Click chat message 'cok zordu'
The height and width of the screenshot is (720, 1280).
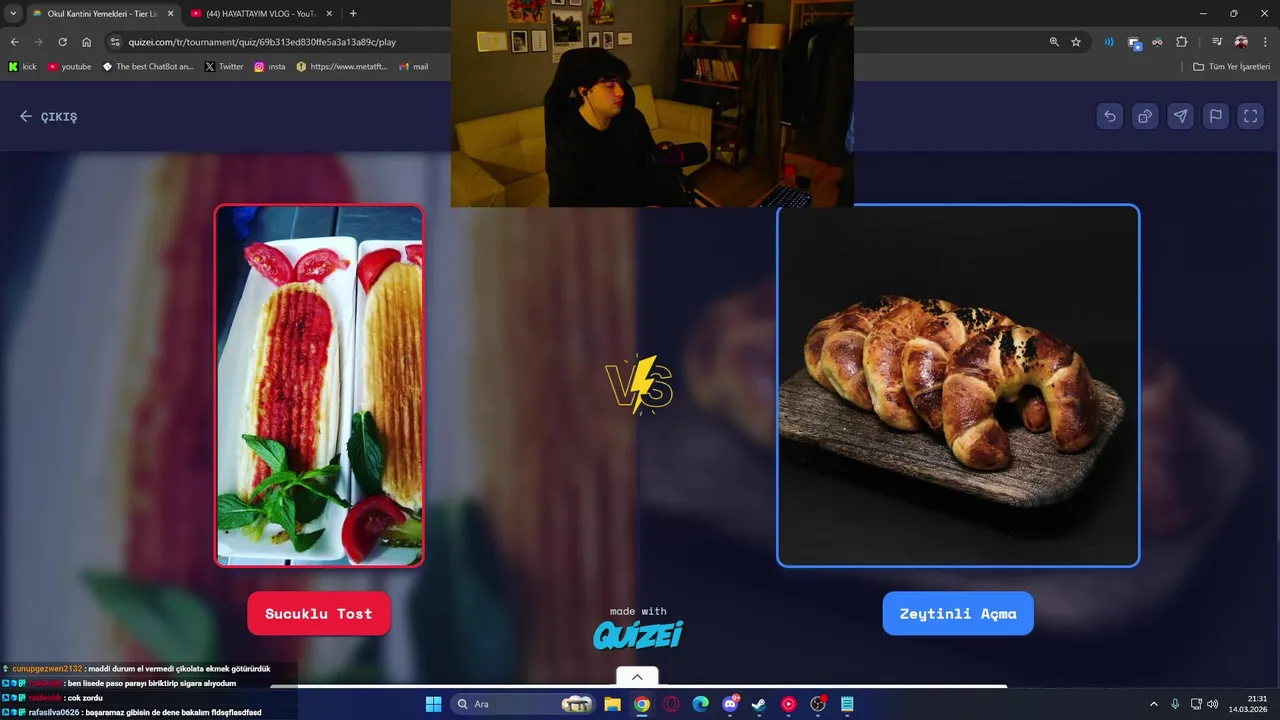[x=85, y=698]
